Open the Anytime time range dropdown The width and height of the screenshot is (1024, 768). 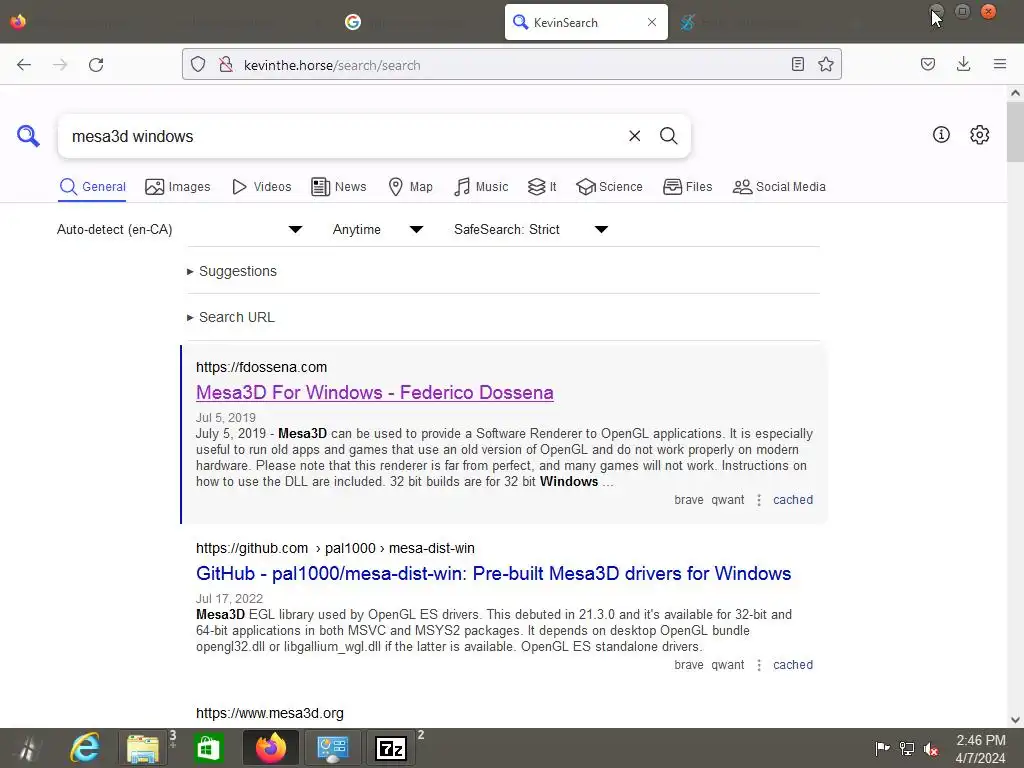click(x=377, y=229)
